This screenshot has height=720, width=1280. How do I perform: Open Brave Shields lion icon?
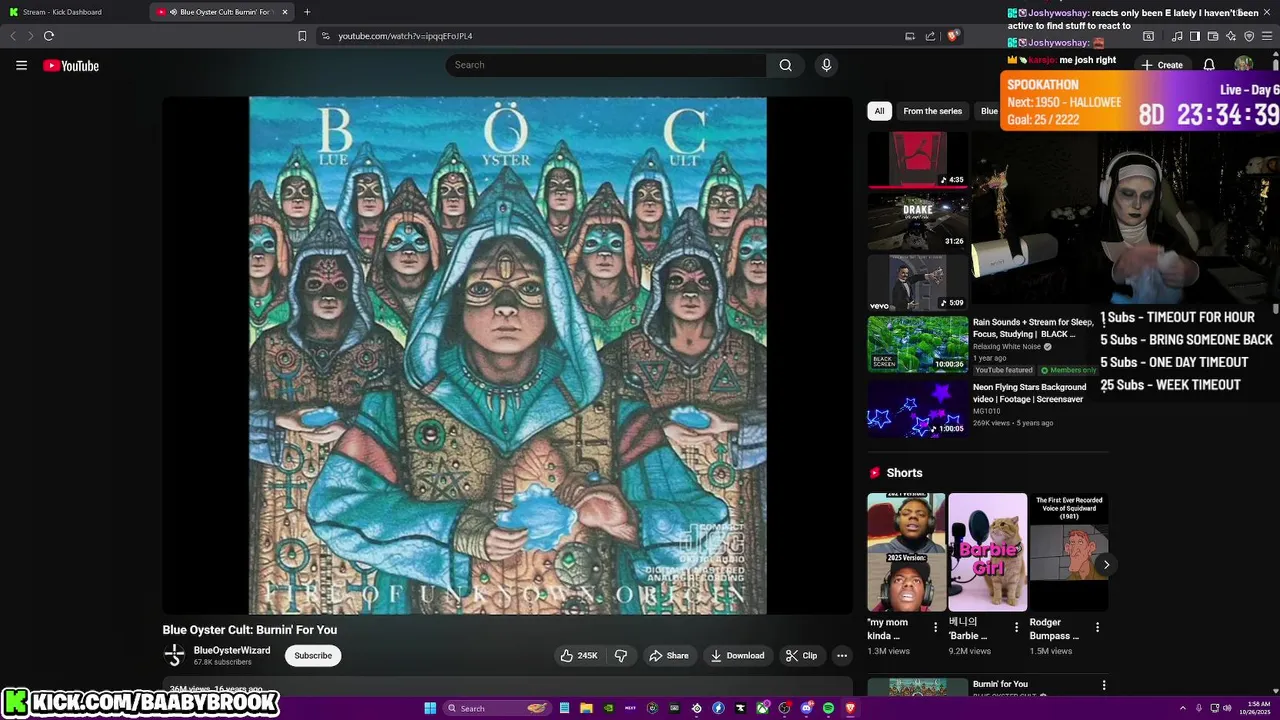(953, 36)
